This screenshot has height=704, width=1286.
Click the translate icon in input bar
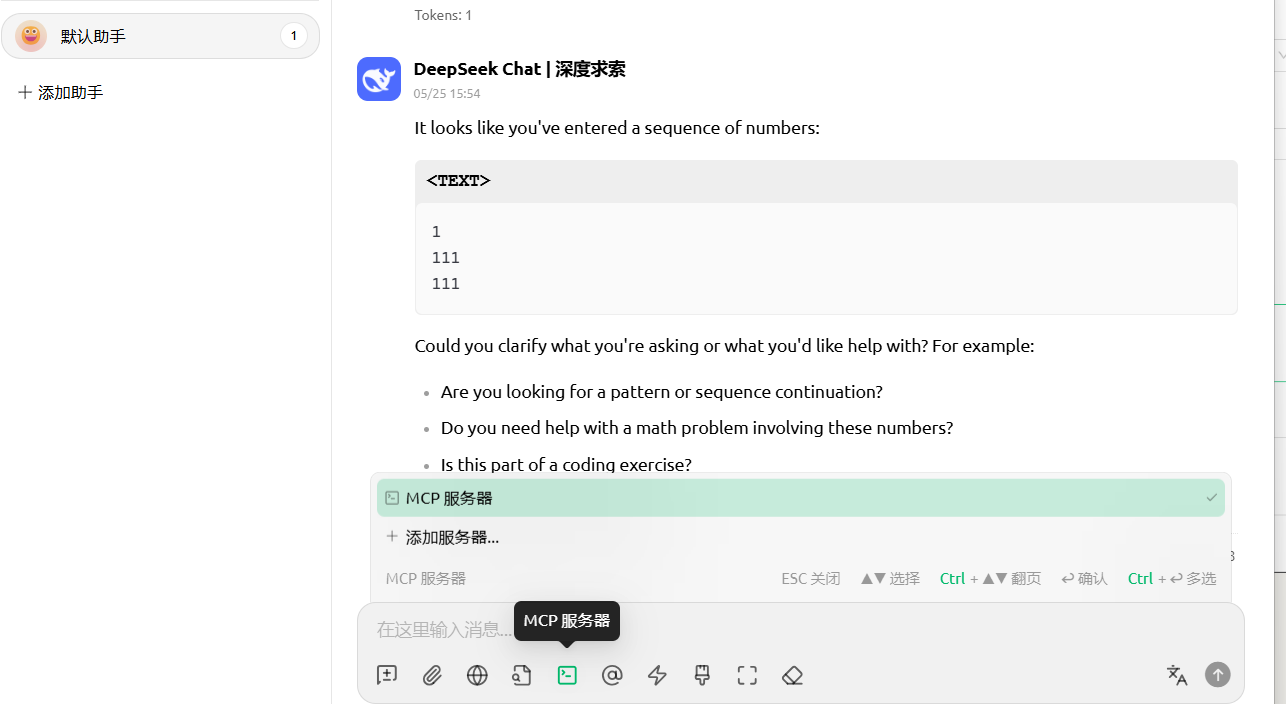[x=1177, y=675]
